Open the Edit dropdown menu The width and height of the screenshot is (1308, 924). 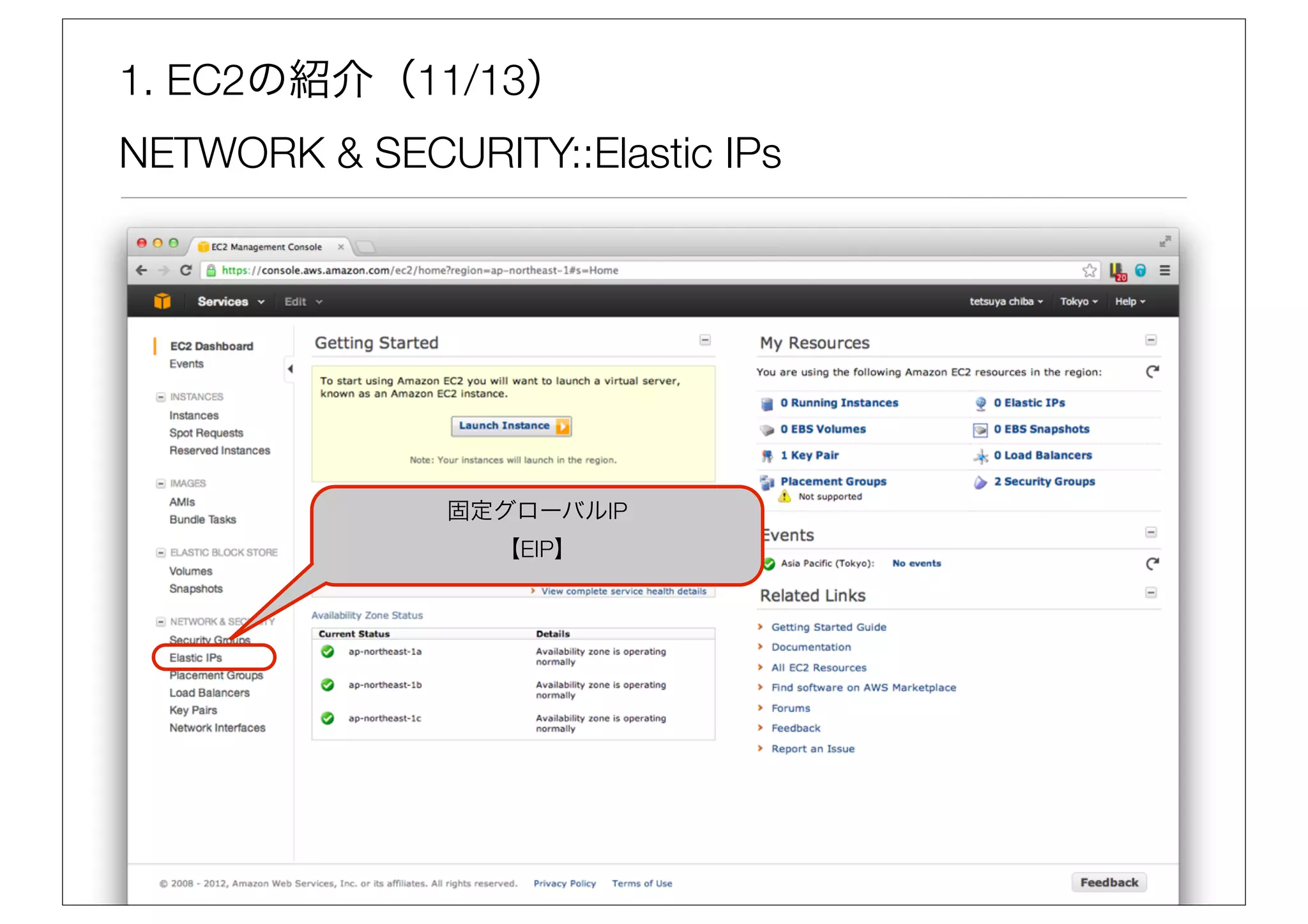click(303, 301)
